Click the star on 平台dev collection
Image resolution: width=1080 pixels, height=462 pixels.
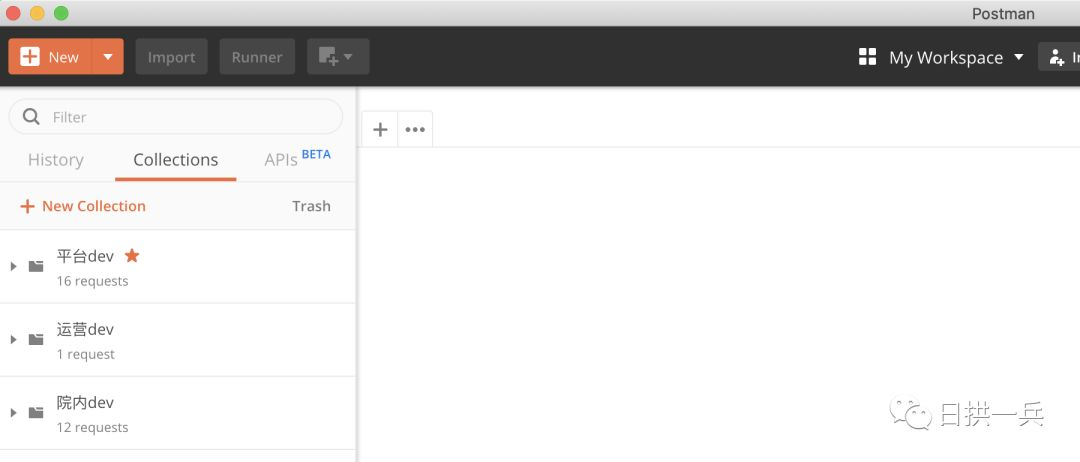pyautogui.click(x=132, y=256)
